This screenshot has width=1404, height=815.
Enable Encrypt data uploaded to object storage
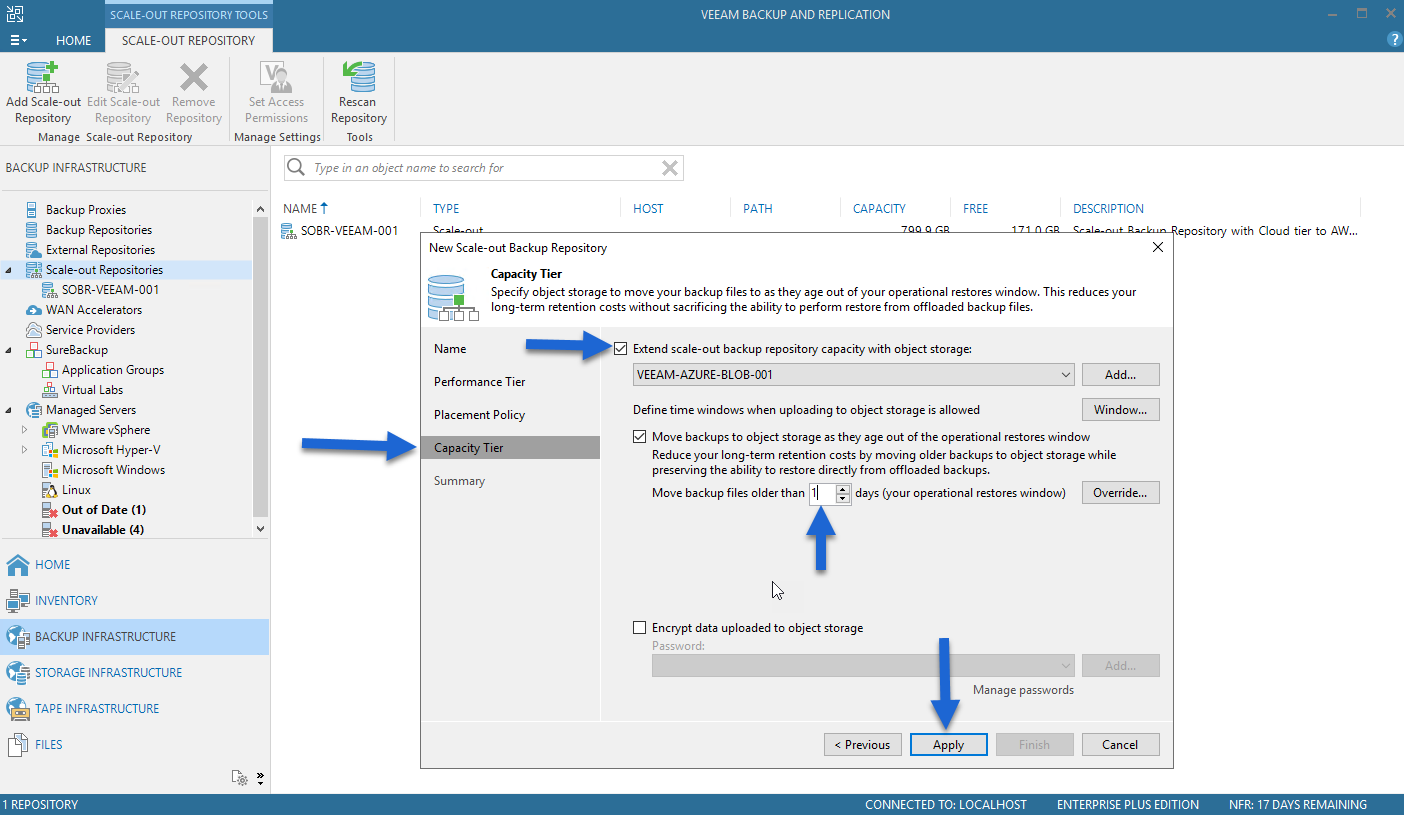639,628
